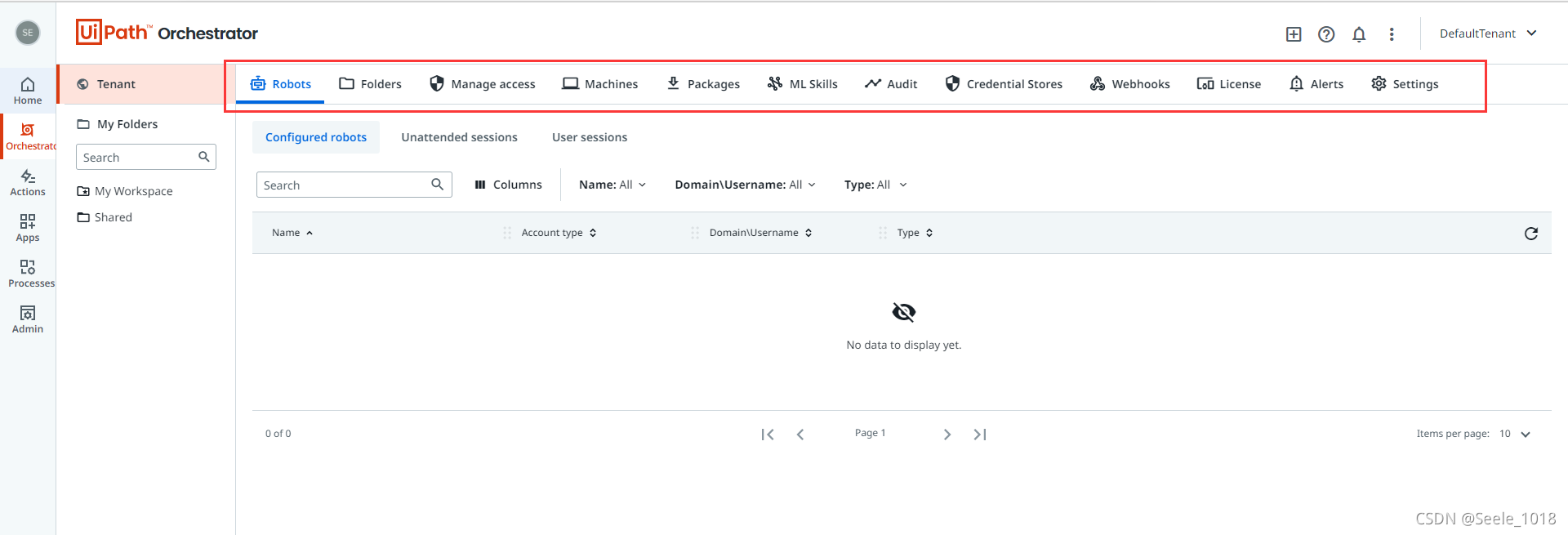Image resolution: width=1568 pixels, height=535 pixels.
Task: Switch to the License tab
Action: [x=1229, y=84]
